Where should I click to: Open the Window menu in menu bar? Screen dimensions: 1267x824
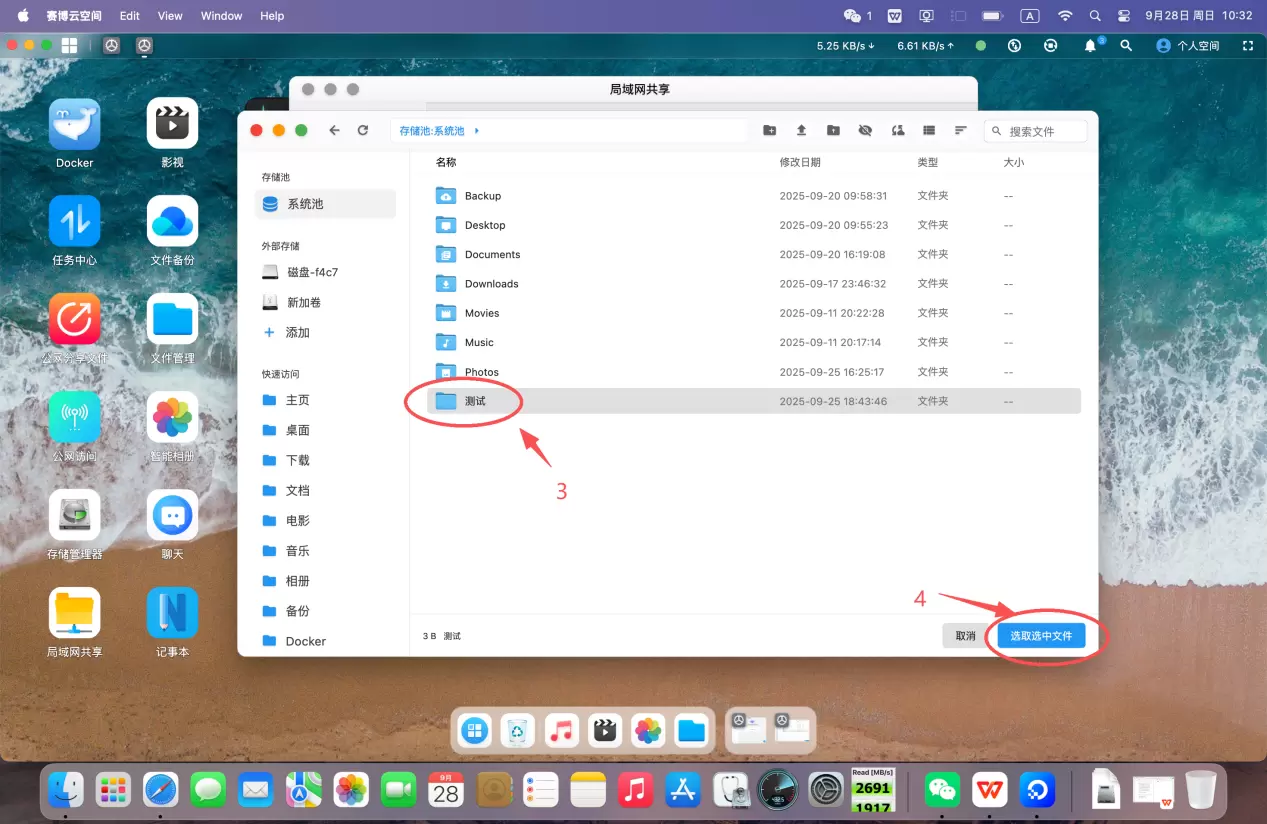221,16
